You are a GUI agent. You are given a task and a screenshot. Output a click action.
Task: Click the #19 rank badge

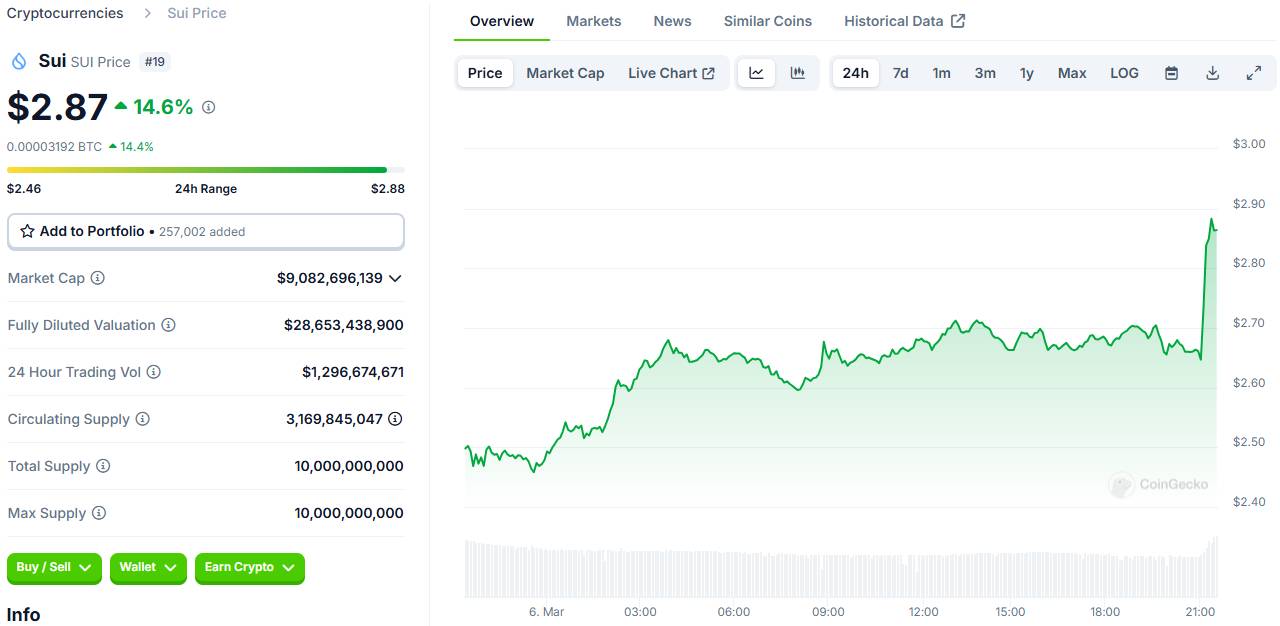(x=155, y=62)
